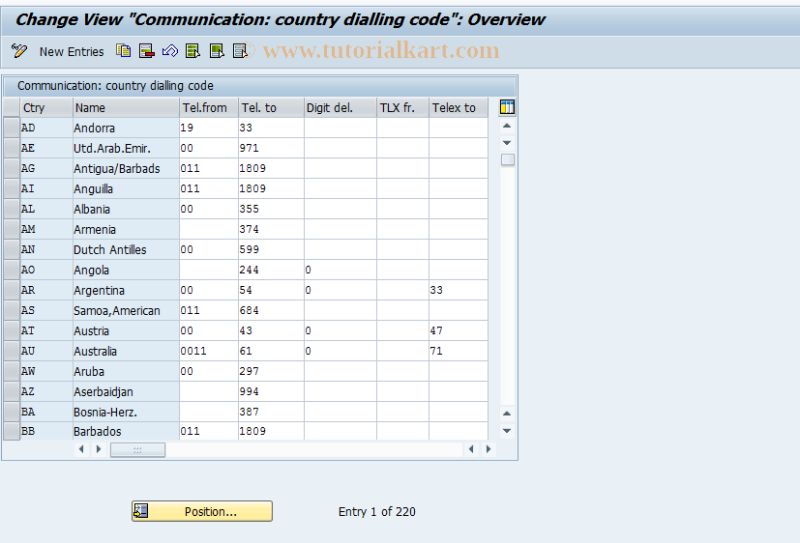800x543 pixels.
Task: Click the Select All icon
Action: click(x=193, y=51)
